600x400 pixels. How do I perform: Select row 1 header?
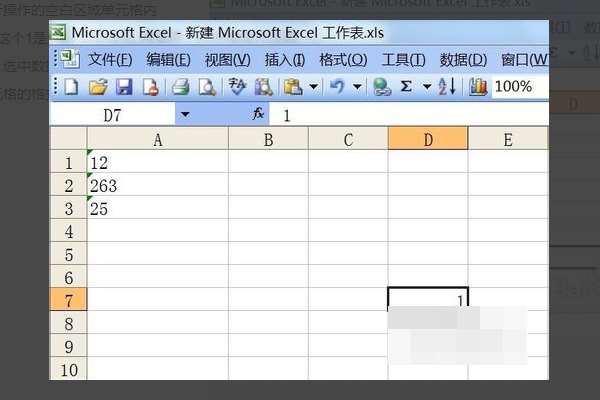(68, 162)
